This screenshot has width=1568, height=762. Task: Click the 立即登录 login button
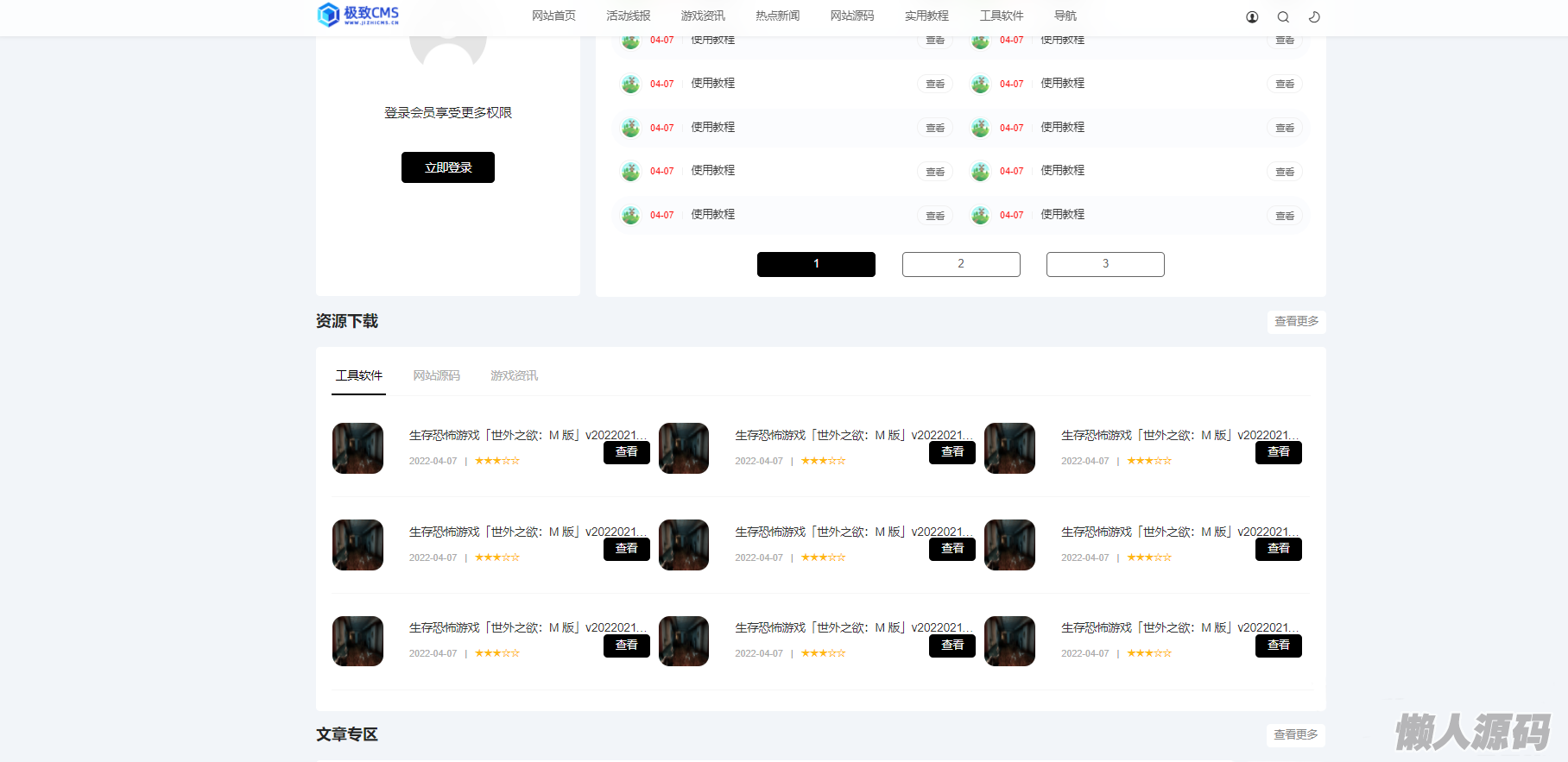point(448,167)
